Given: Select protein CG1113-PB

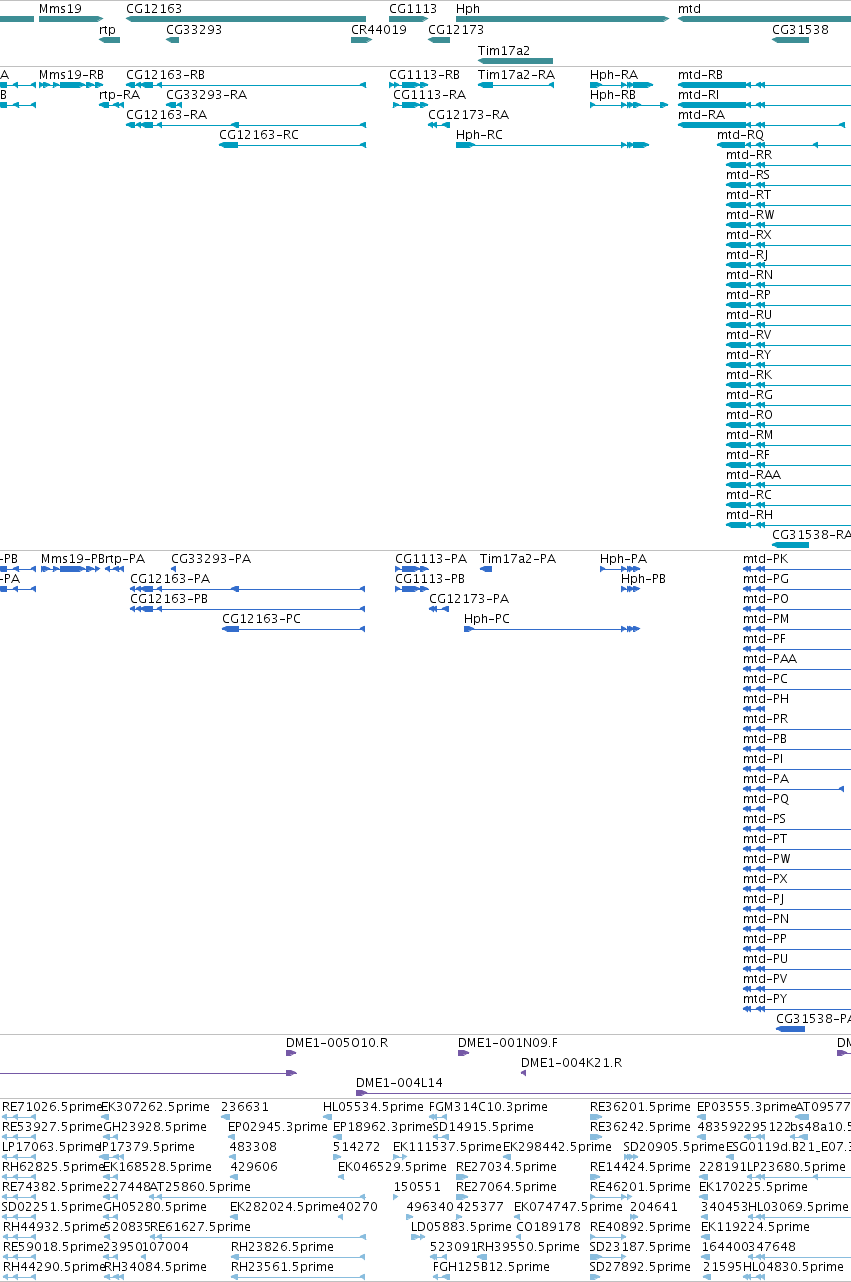Looking at the screenshot, I should pyautogui.click(x=430, y=579).
